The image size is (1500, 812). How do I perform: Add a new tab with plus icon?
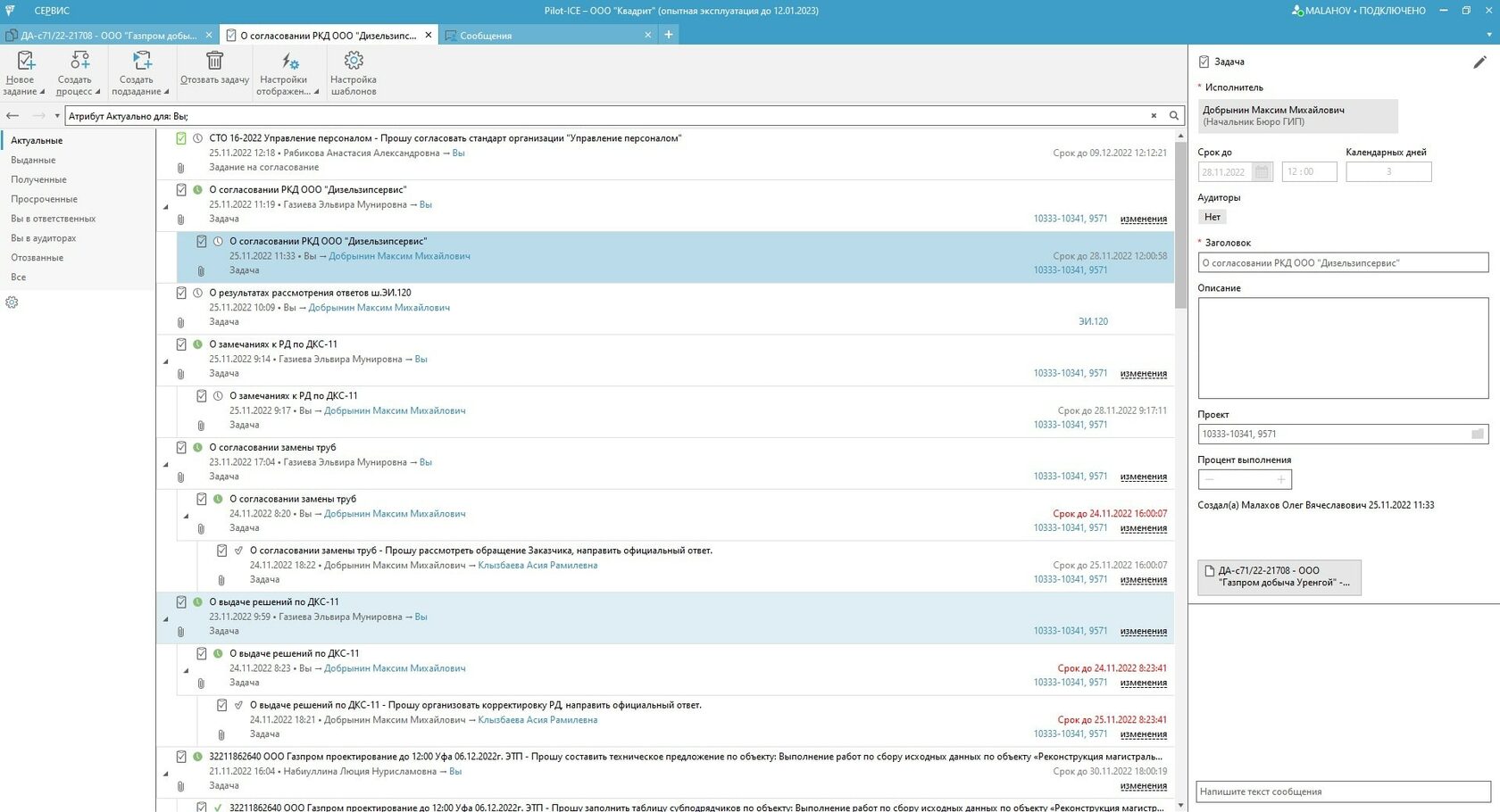(669, 35)
